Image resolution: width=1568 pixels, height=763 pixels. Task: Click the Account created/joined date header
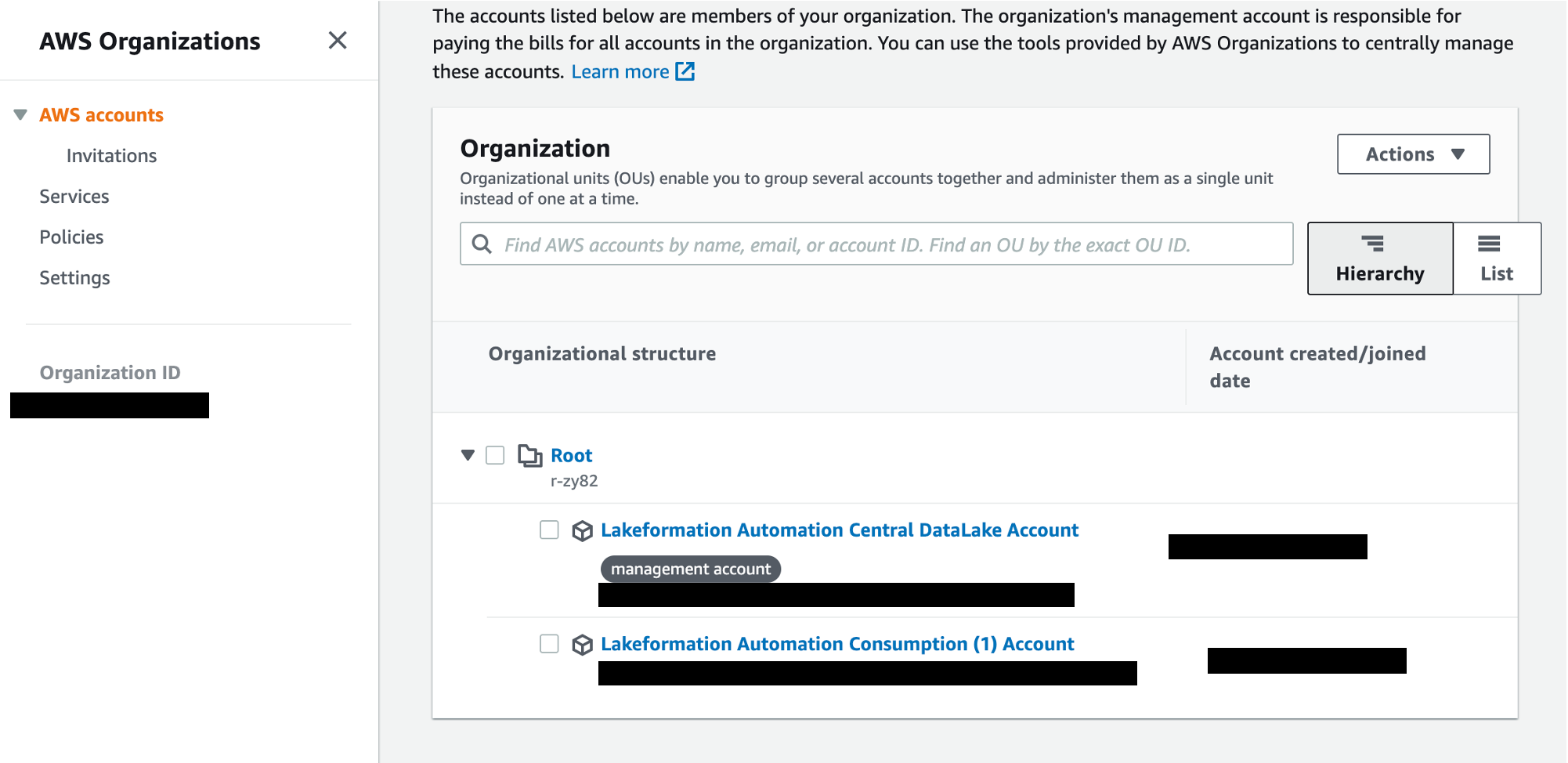point(1317,367)
